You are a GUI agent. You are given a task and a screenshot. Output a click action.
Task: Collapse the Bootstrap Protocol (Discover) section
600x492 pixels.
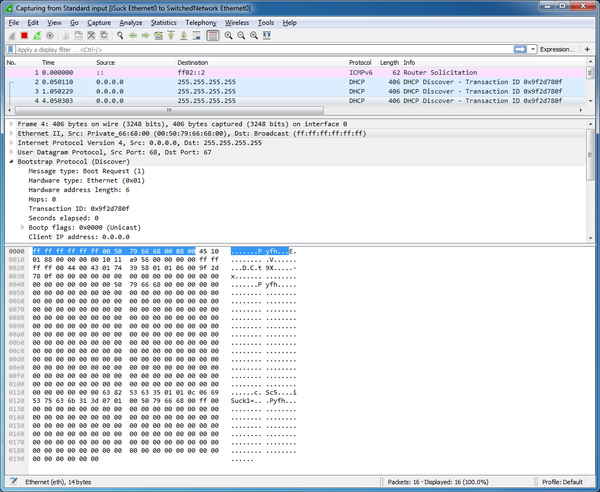coord(11,162)
